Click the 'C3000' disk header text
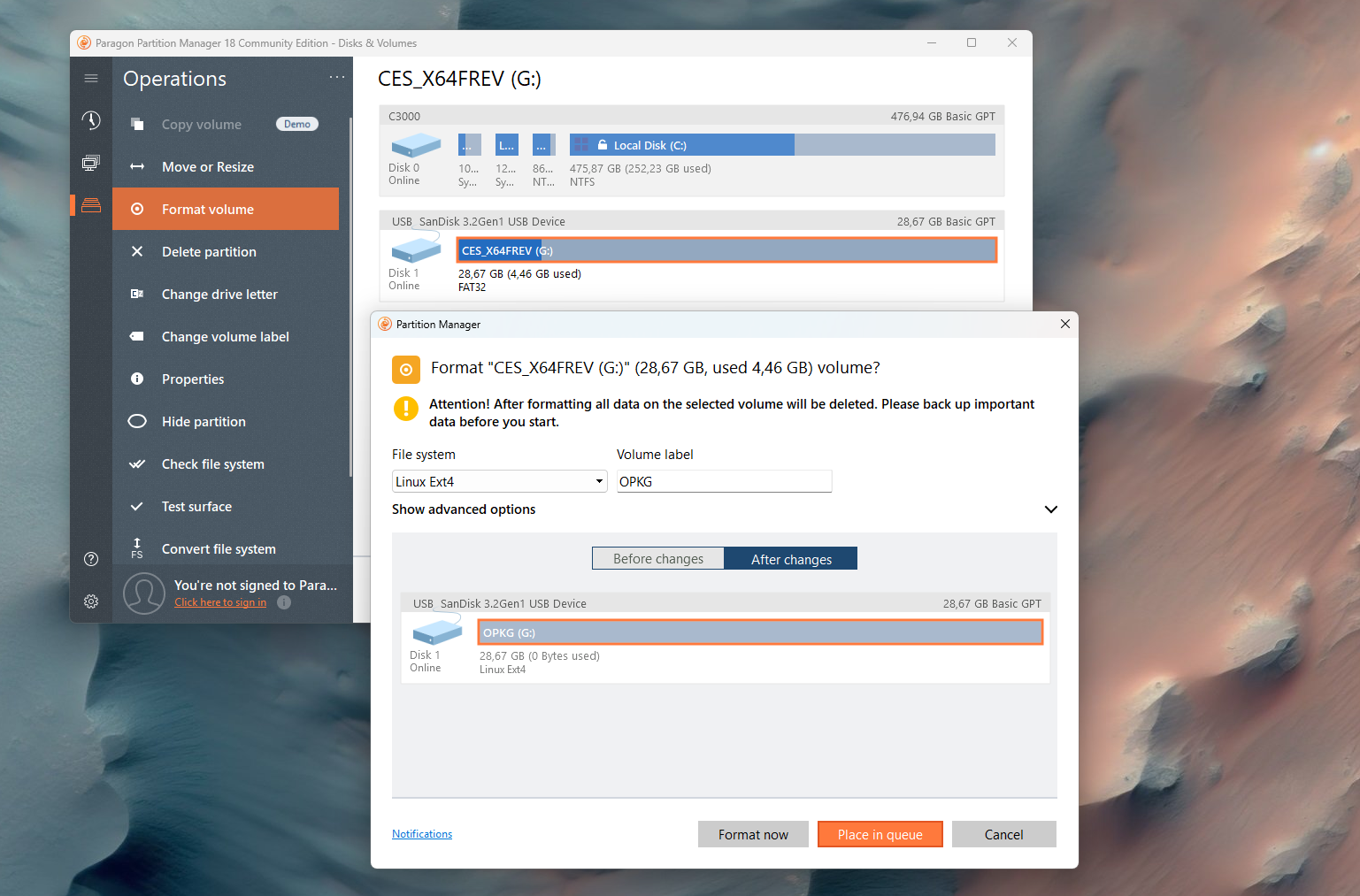The width and height of the screenshot is (1360, 896). (x=404, y=117)
